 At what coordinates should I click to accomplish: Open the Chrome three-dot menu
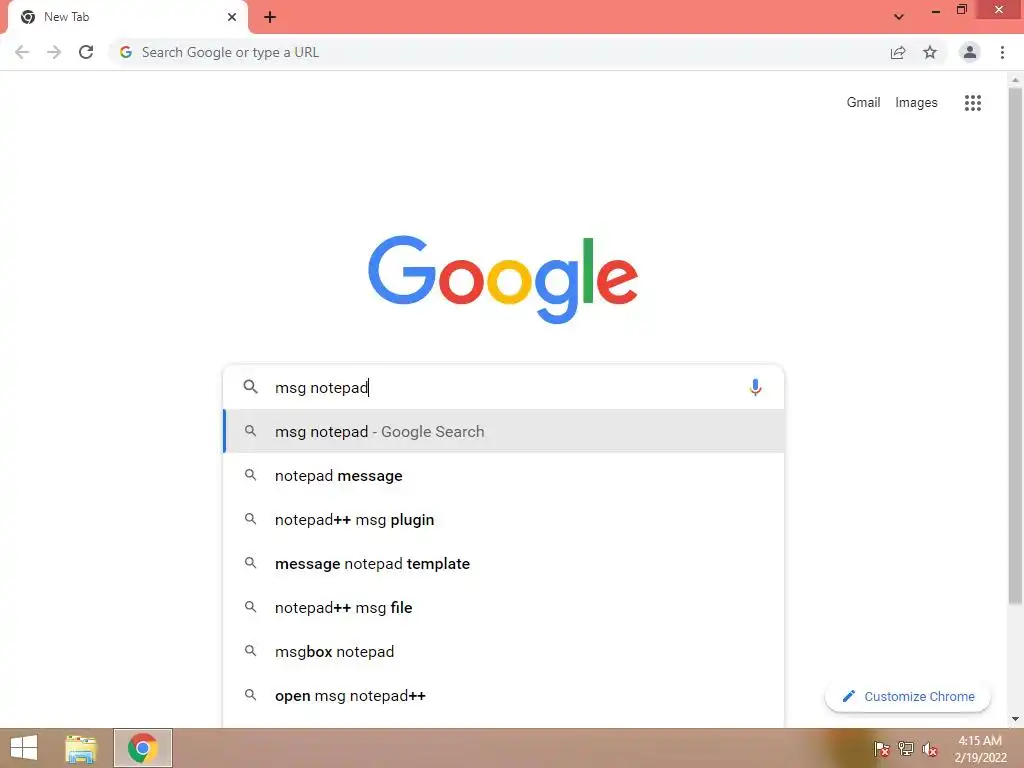[1002, 52]
